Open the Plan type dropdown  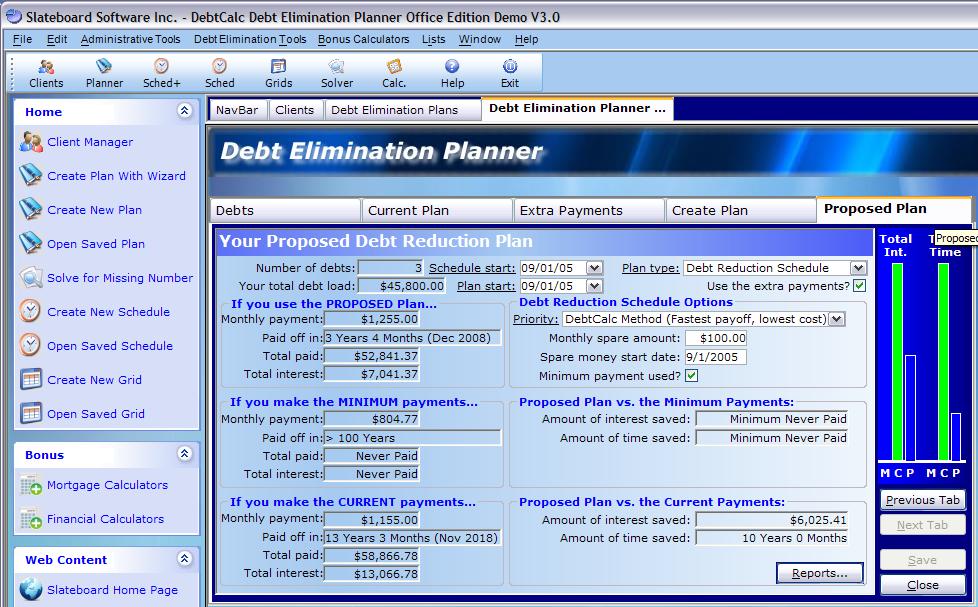[x=858, y=268]
